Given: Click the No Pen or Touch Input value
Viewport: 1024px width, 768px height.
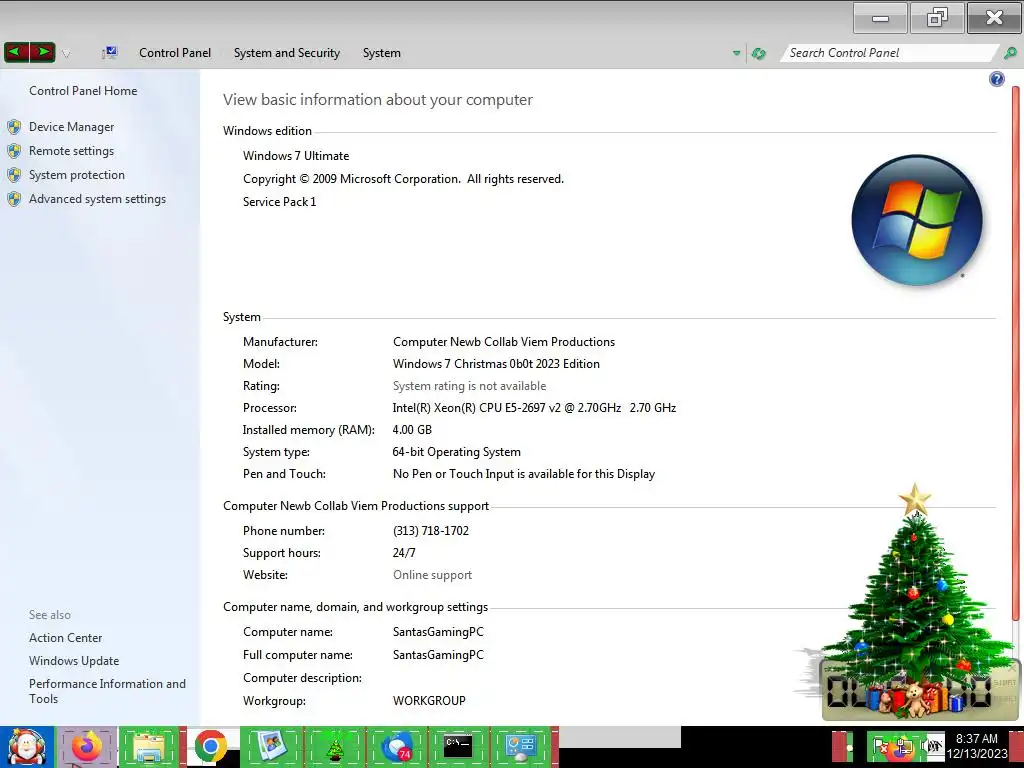Looking at the screenshot, I should (524, 474).
